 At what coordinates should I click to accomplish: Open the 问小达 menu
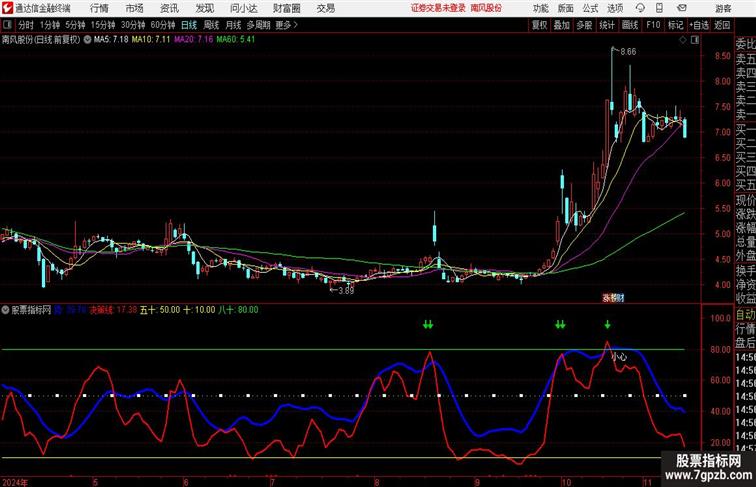click(x=244, y=8)
